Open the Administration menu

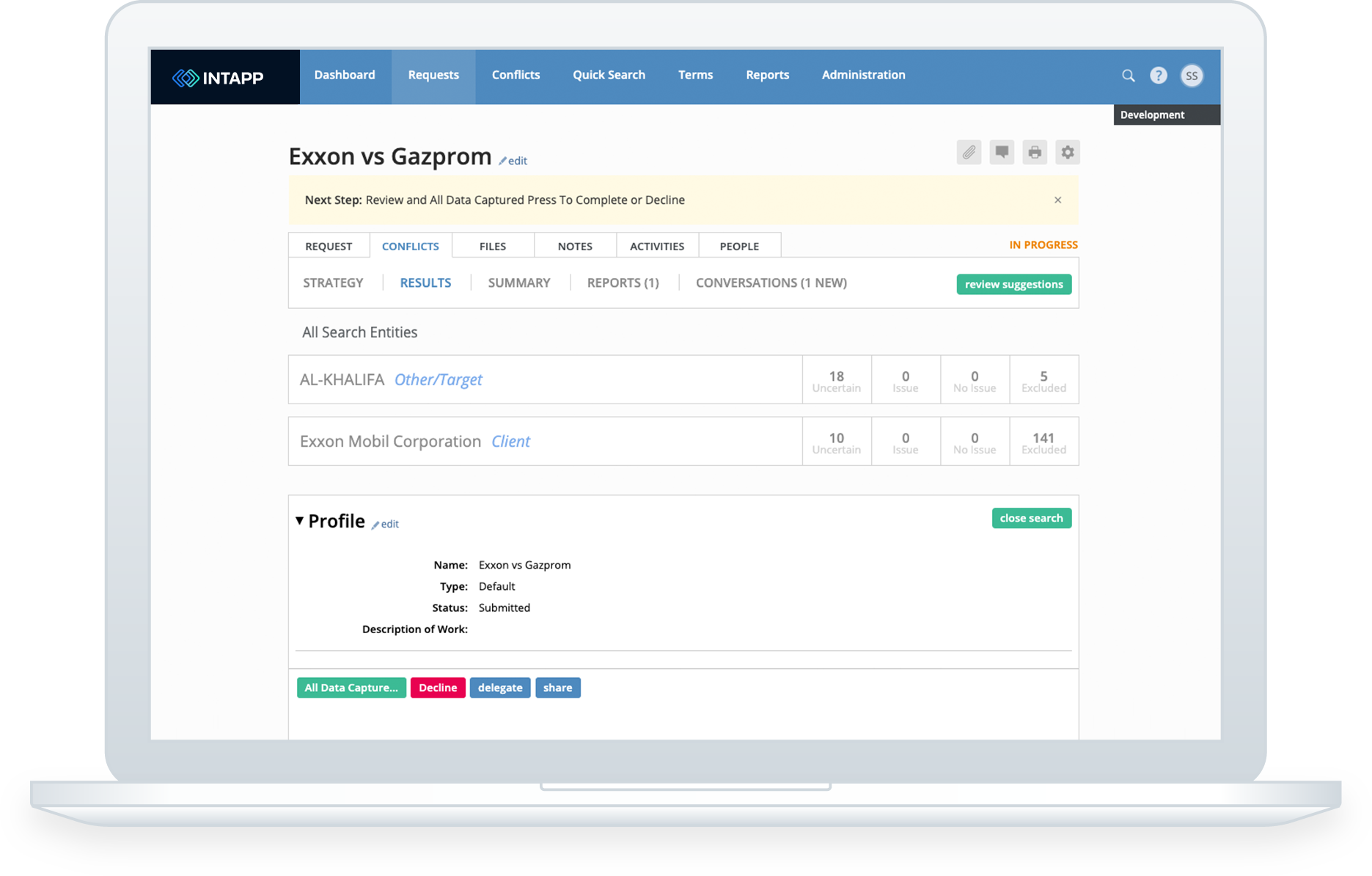pos(863,75)
